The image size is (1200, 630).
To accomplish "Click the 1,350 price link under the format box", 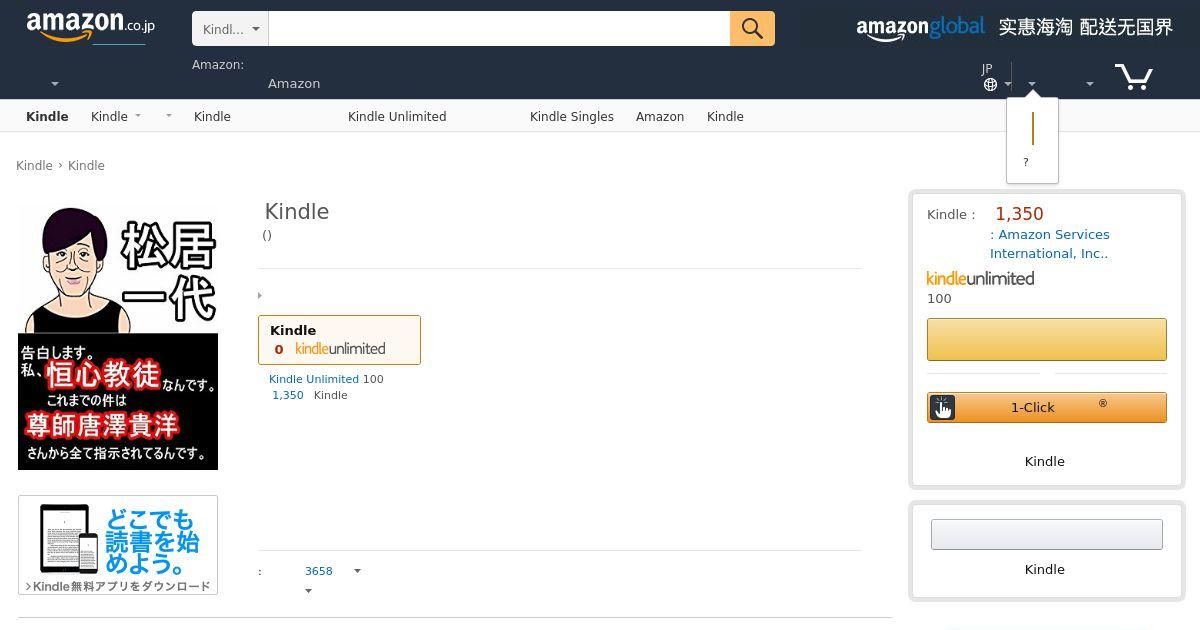I will 288,395.
